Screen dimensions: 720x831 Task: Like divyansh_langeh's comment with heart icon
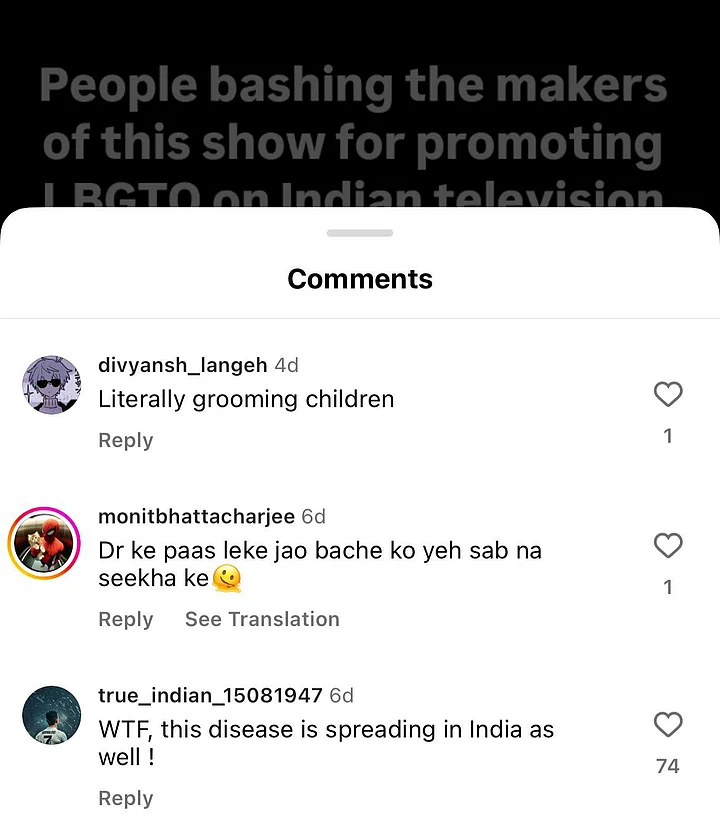pos(668,394)
